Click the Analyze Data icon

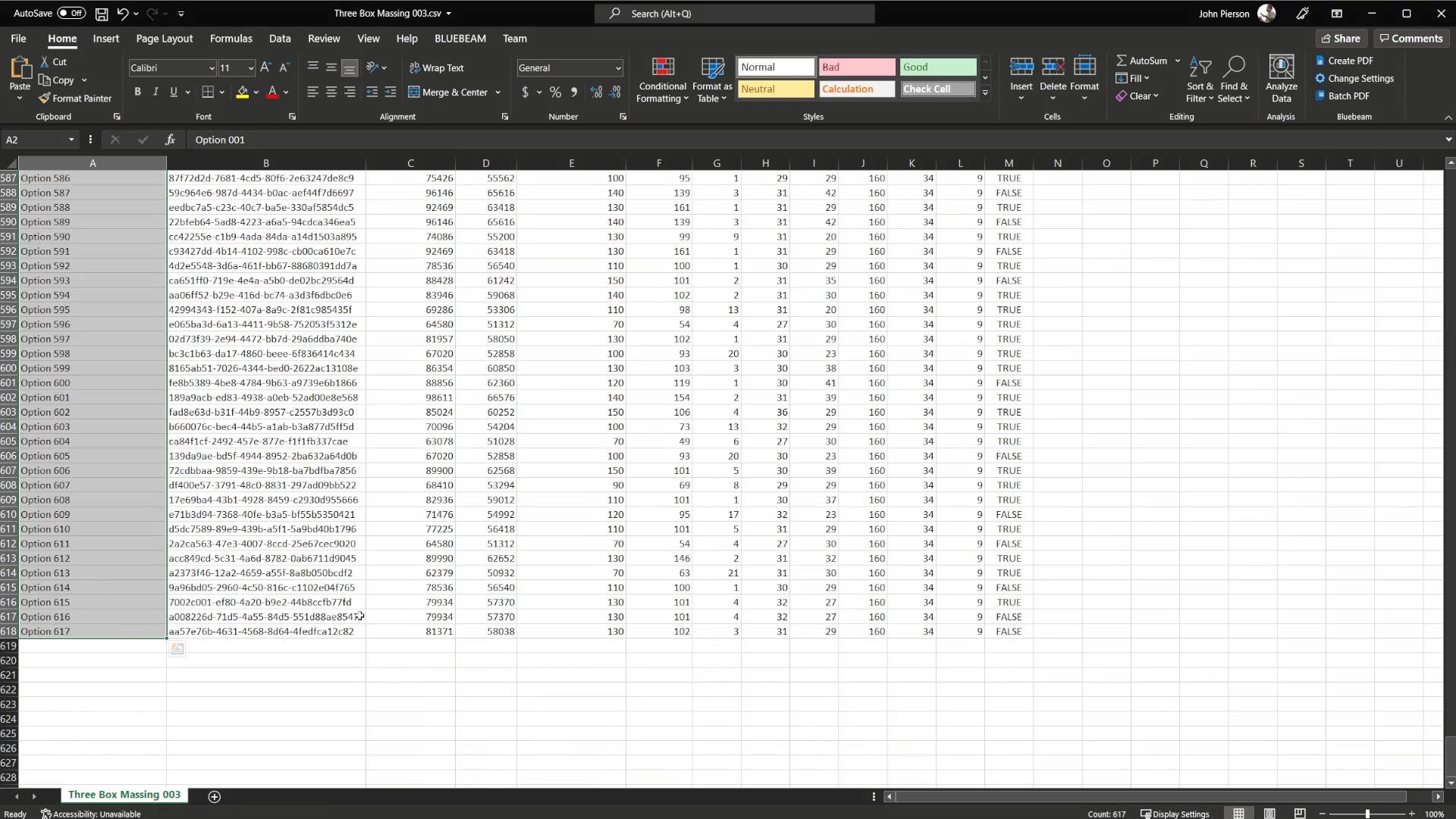tap(1281, 68)
